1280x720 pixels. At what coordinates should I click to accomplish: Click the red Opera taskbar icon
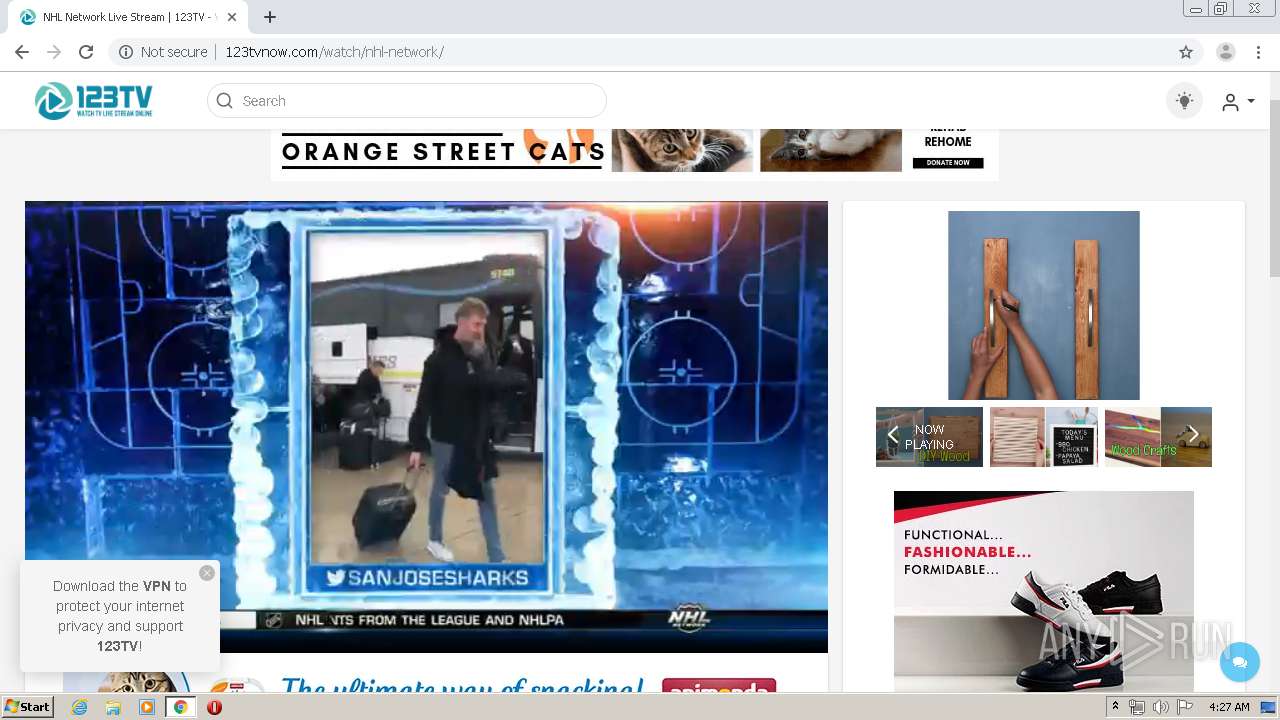coord(214,707)
